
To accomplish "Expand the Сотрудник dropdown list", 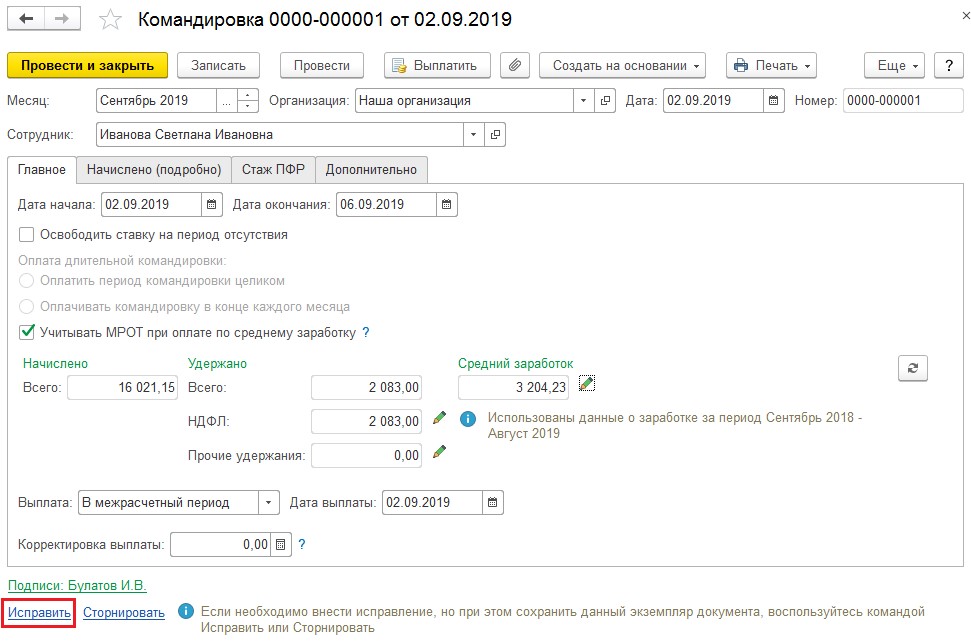I will coord(474,134).
